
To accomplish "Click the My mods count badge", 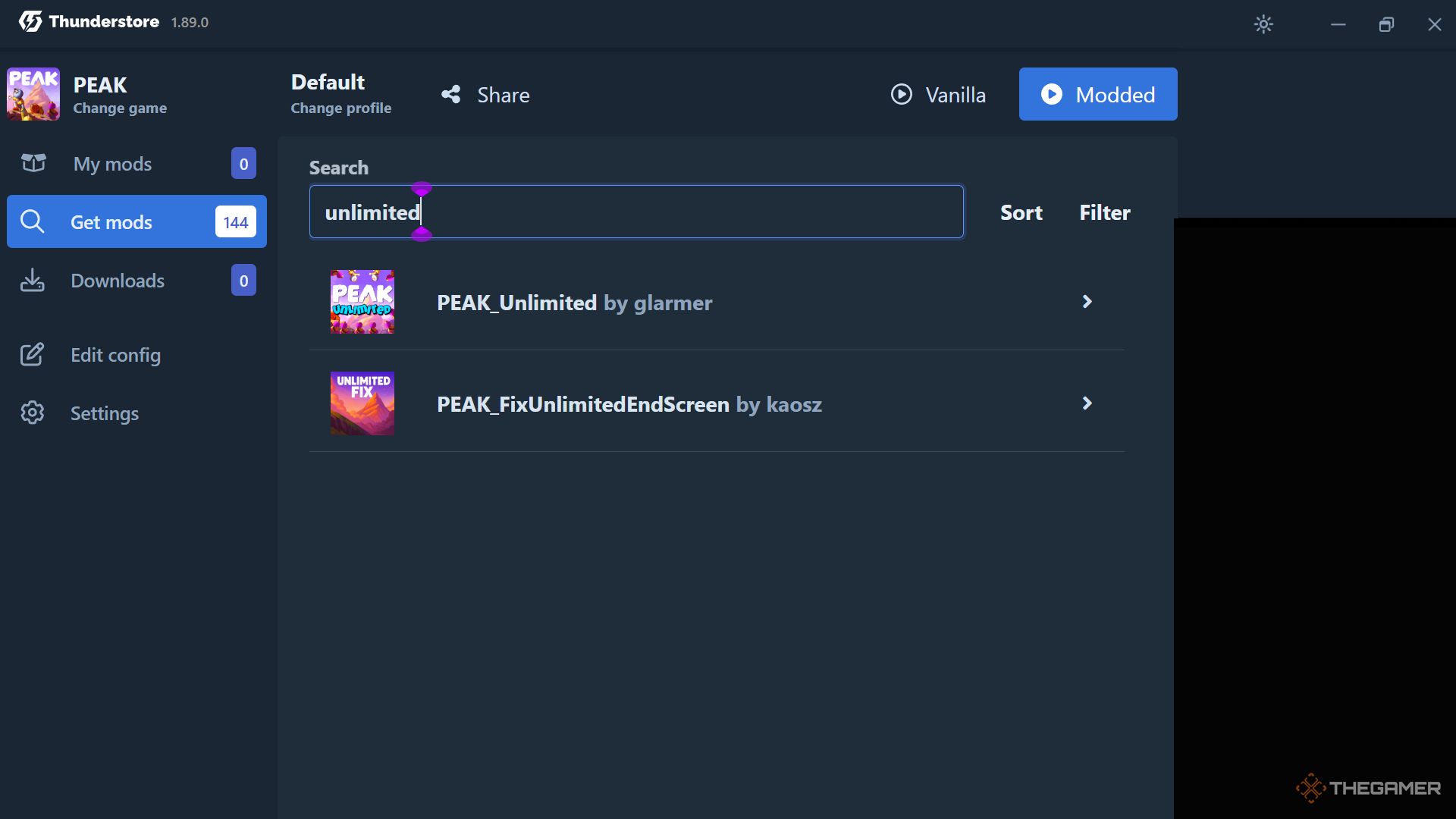I will [x=243, y=163].
